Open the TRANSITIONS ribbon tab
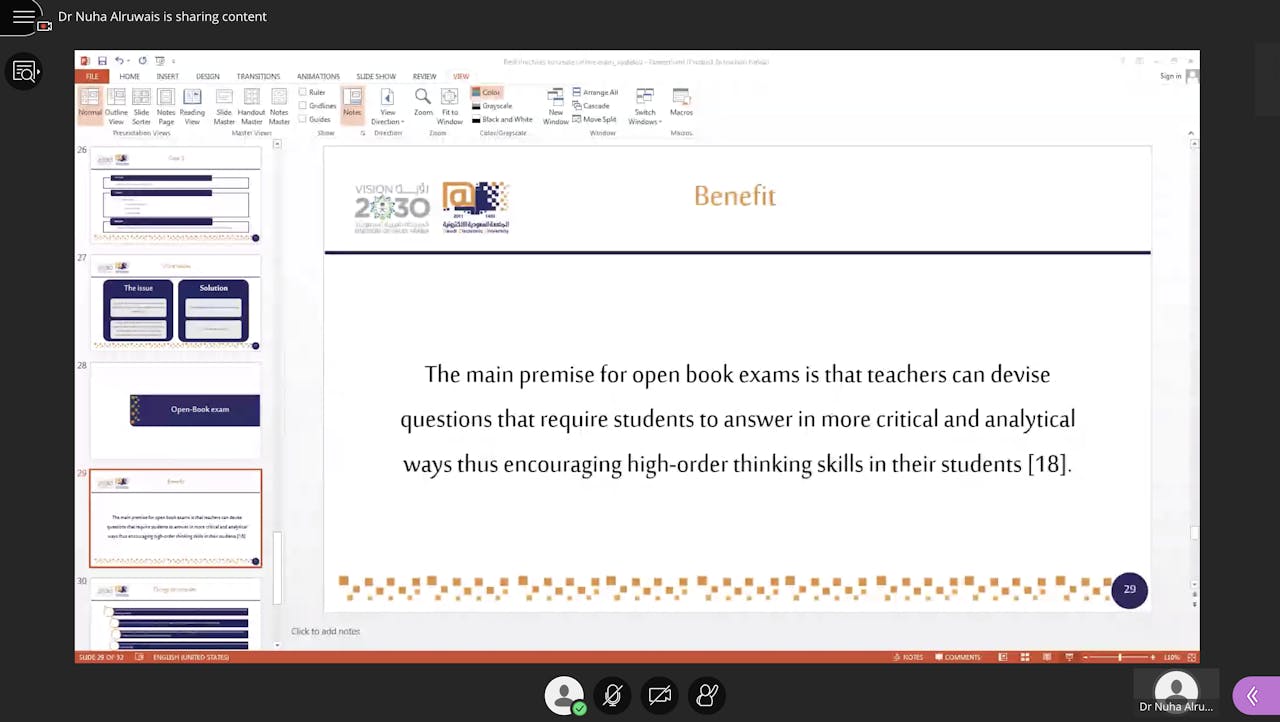 258,76
